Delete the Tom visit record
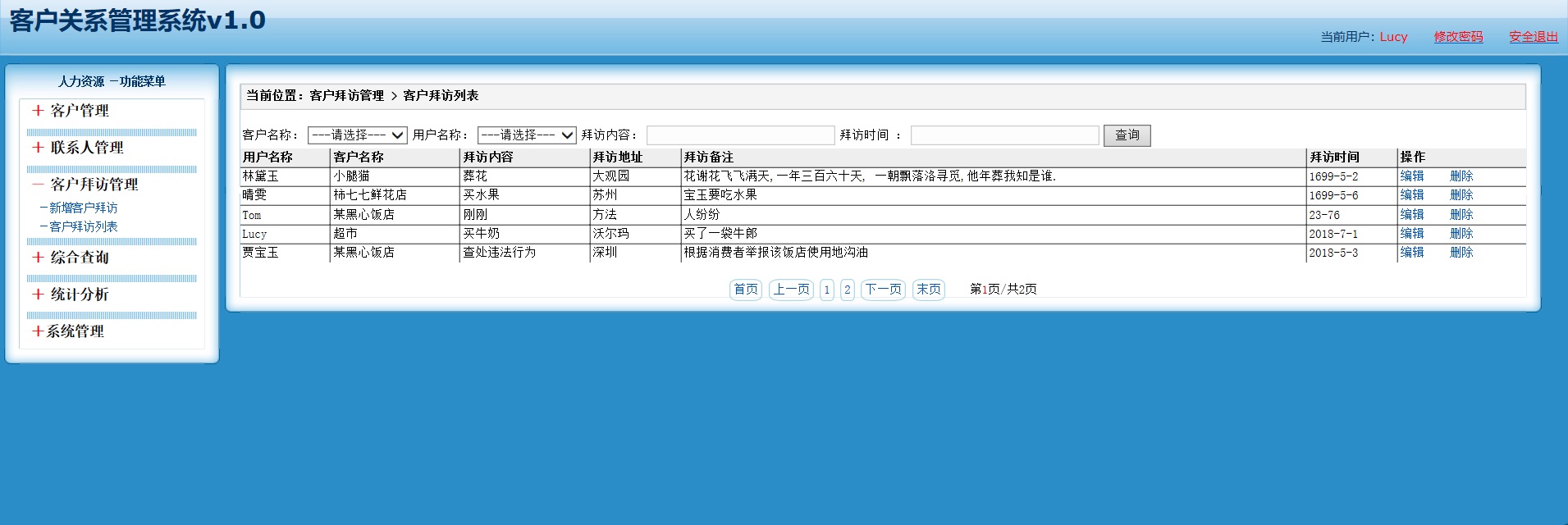Image resolution: width=1568 pixels, height=525 pixels. (1461, 215)
